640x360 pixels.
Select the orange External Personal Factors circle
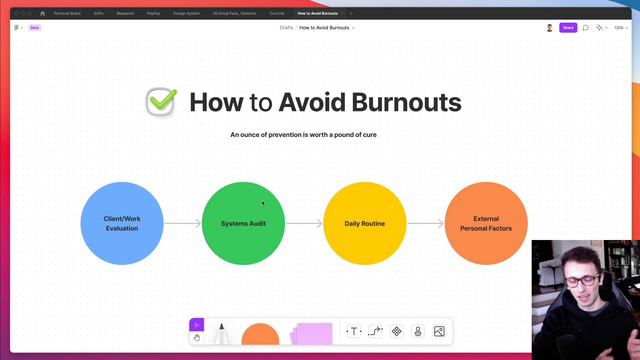pos(486,223)
